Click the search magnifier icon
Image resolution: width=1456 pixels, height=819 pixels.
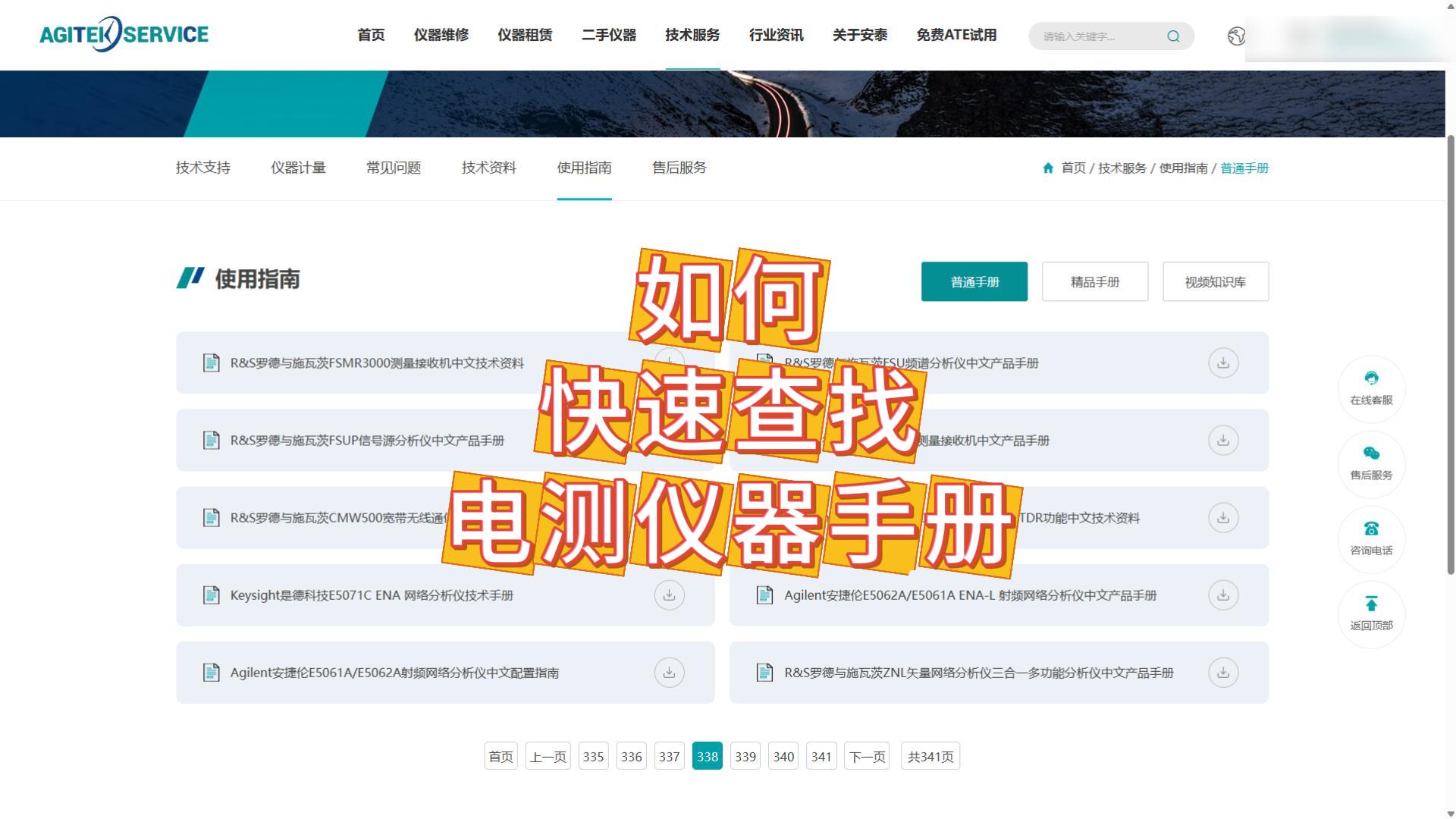(x=1173, y=36)
